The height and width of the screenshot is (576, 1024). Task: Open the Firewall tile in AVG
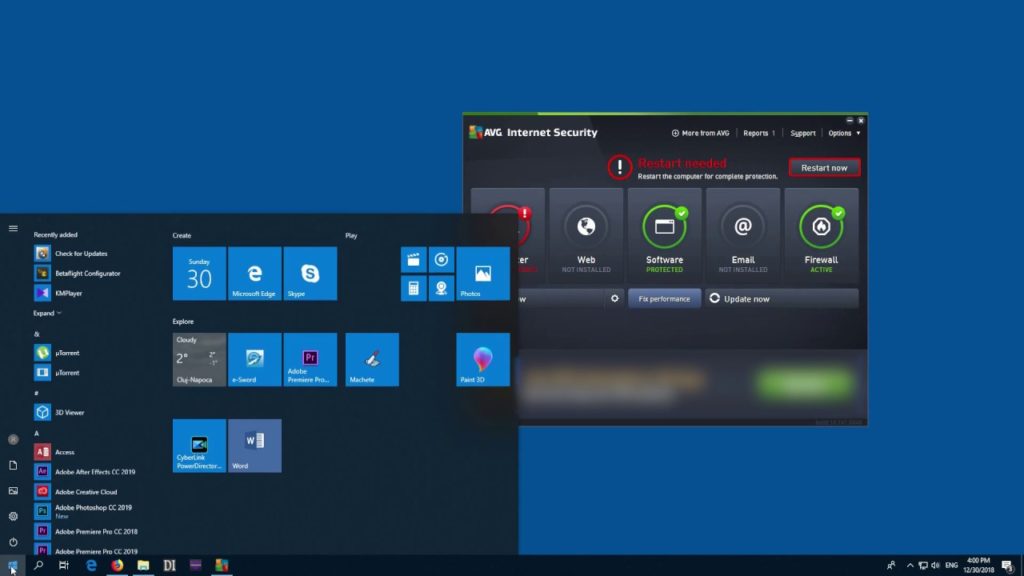click(x=821, y=236)
